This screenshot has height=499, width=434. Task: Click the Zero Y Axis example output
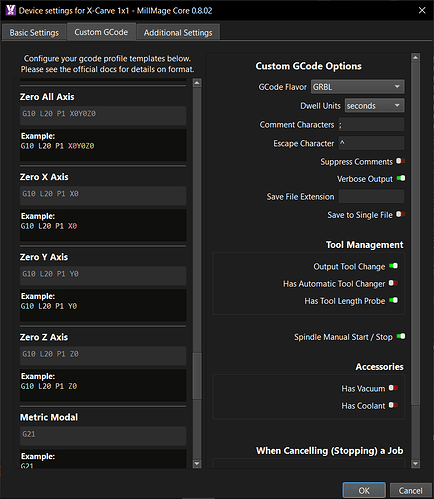click(103, 305)
